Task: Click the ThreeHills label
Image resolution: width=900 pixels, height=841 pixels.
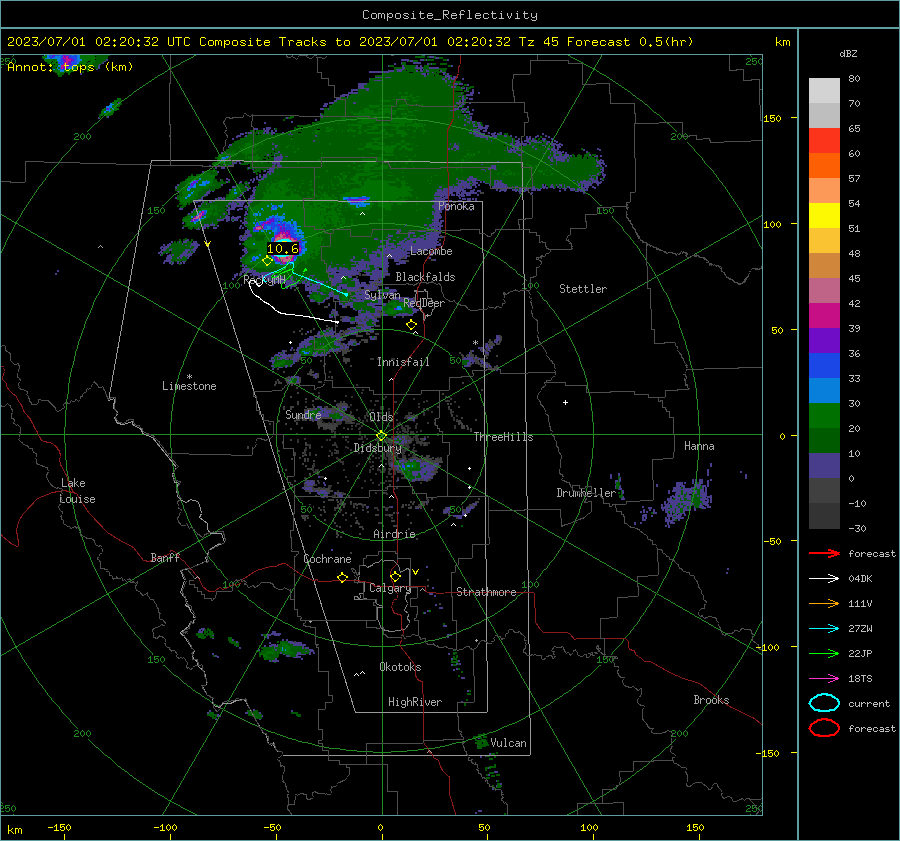Action: coord(503,437)
